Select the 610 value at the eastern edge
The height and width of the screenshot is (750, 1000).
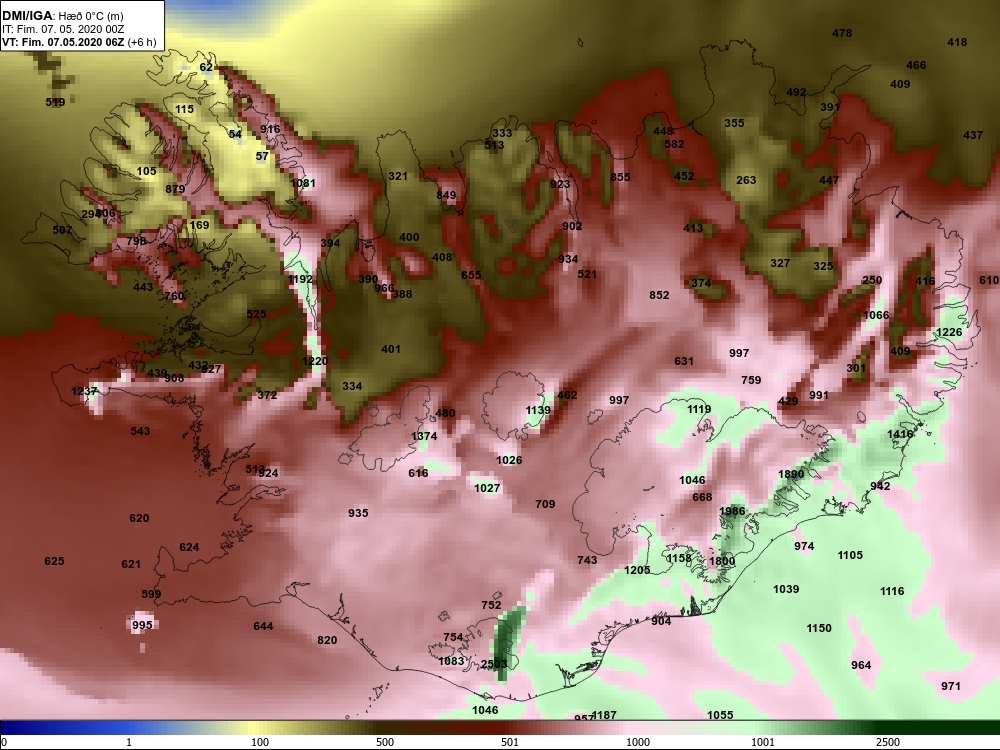coord(989,280)
